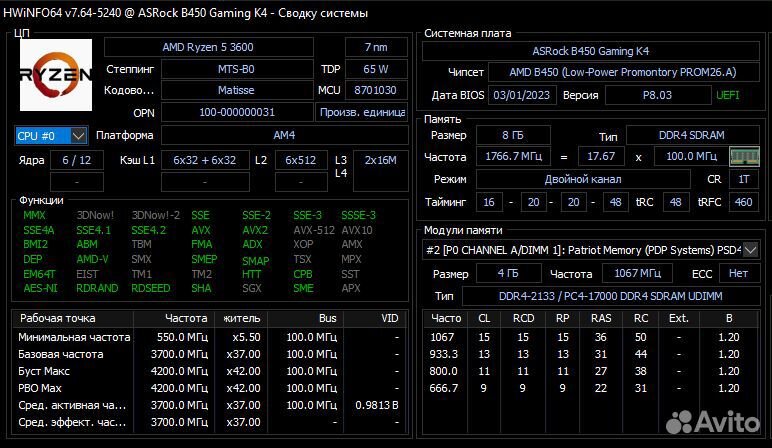Screen dimensions: 772x448
Task: Click the VID column header
Action: point(377,319)
